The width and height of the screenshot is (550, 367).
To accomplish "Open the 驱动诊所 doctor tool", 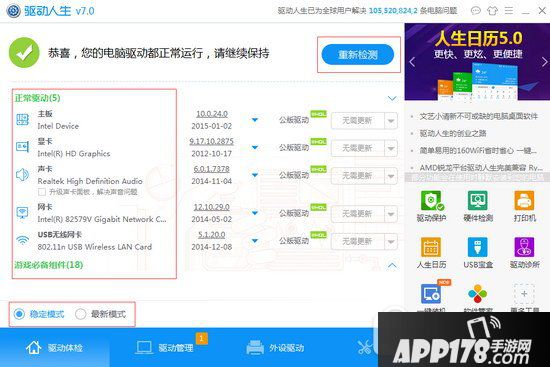I will click(x=524, y=247).
